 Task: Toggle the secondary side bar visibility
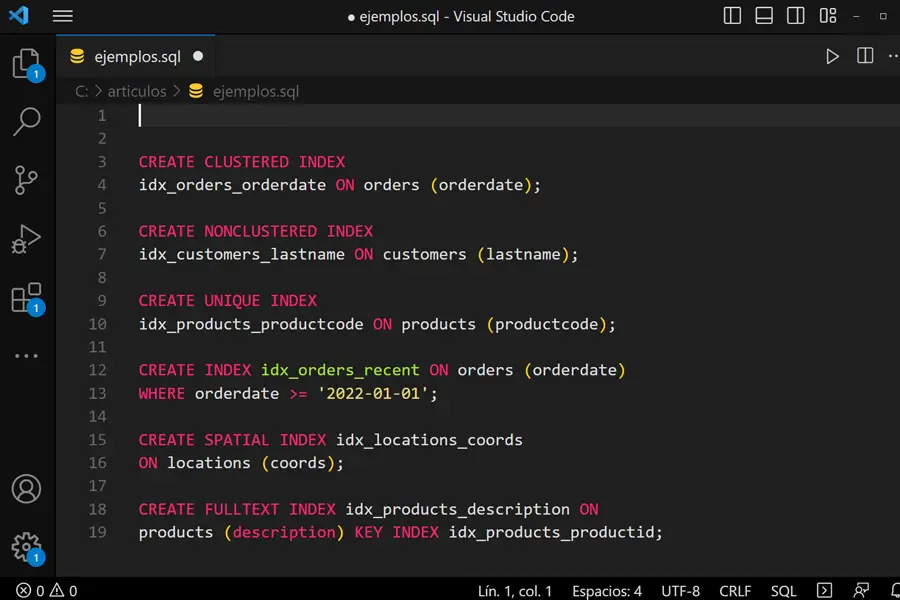click(x=796, y=16)
